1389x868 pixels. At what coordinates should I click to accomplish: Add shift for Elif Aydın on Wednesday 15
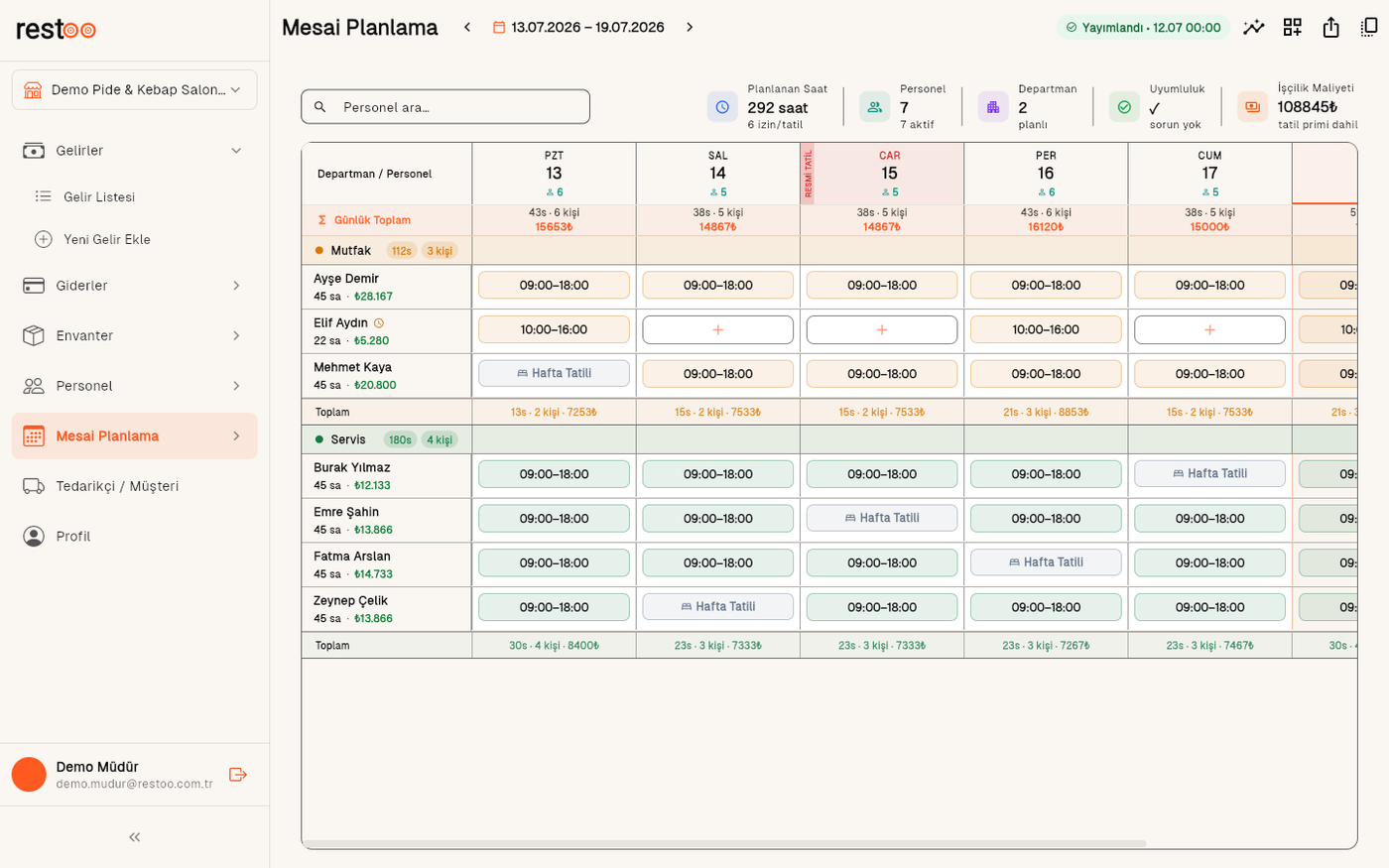[882, 329]
